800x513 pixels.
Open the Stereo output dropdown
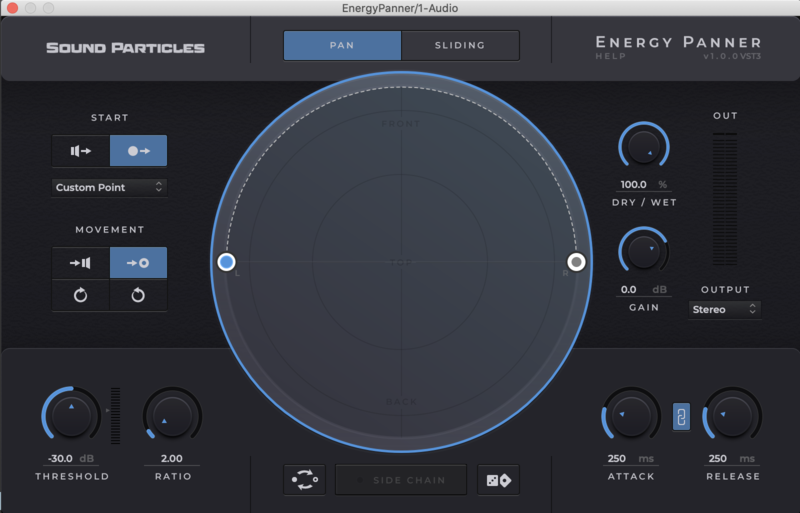[x=724, y=310]
